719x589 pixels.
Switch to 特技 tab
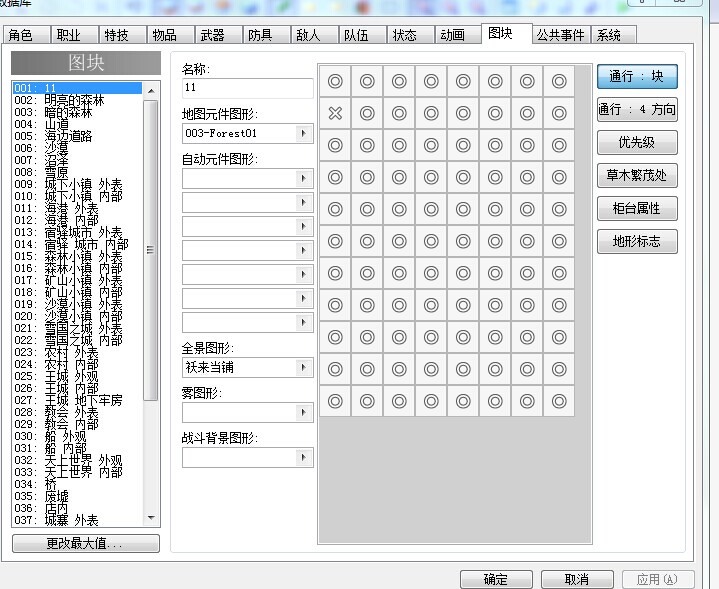(x=122, y=35)
